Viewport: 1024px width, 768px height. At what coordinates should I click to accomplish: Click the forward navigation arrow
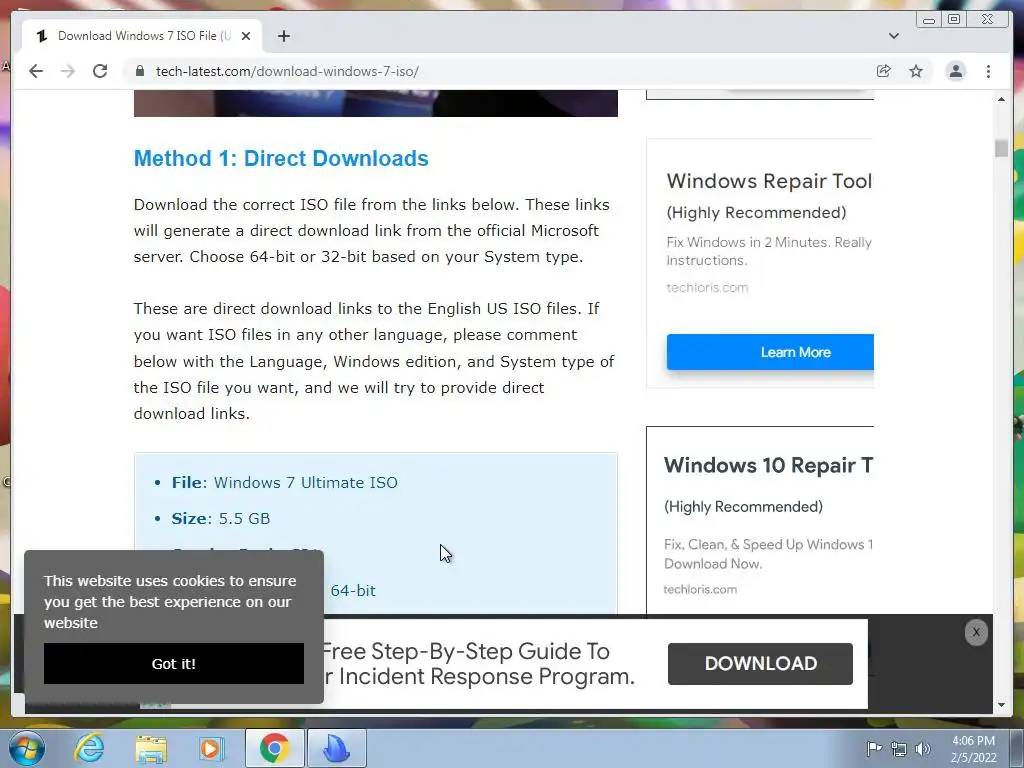pyautogui.click(x=68, y=71)
